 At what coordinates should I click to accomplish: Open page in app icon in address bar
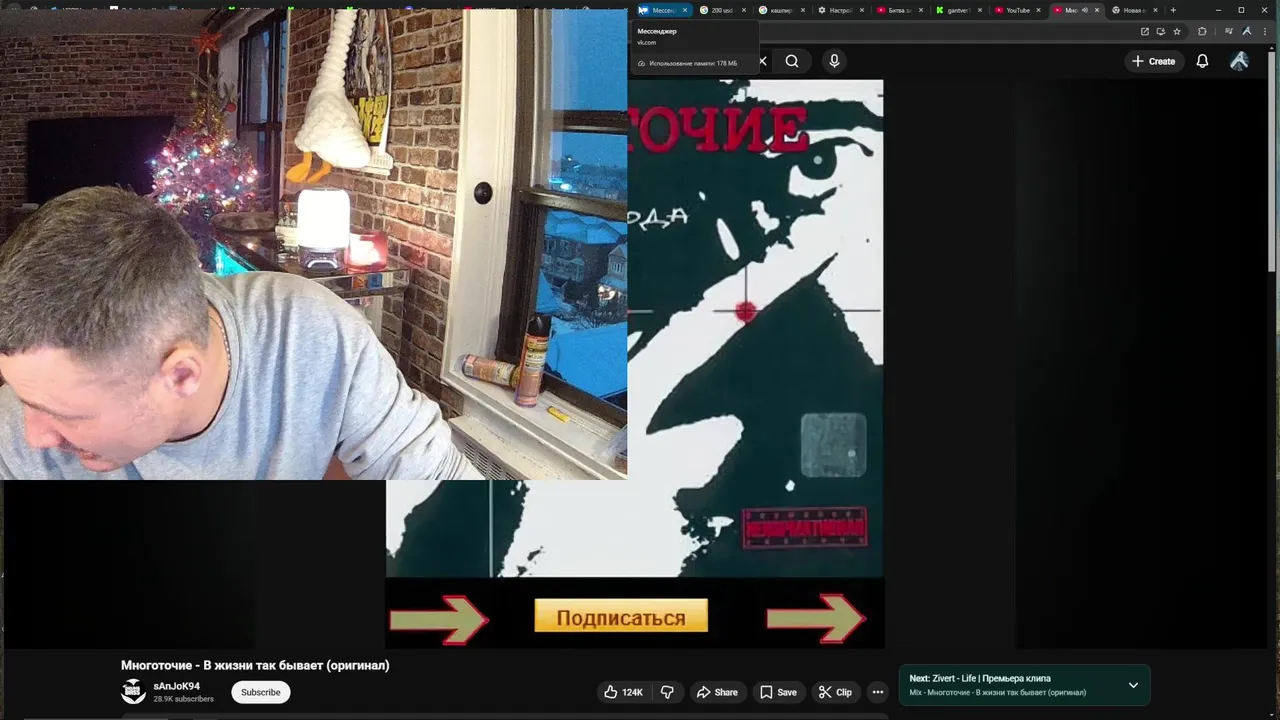(x=1145, y=31)
